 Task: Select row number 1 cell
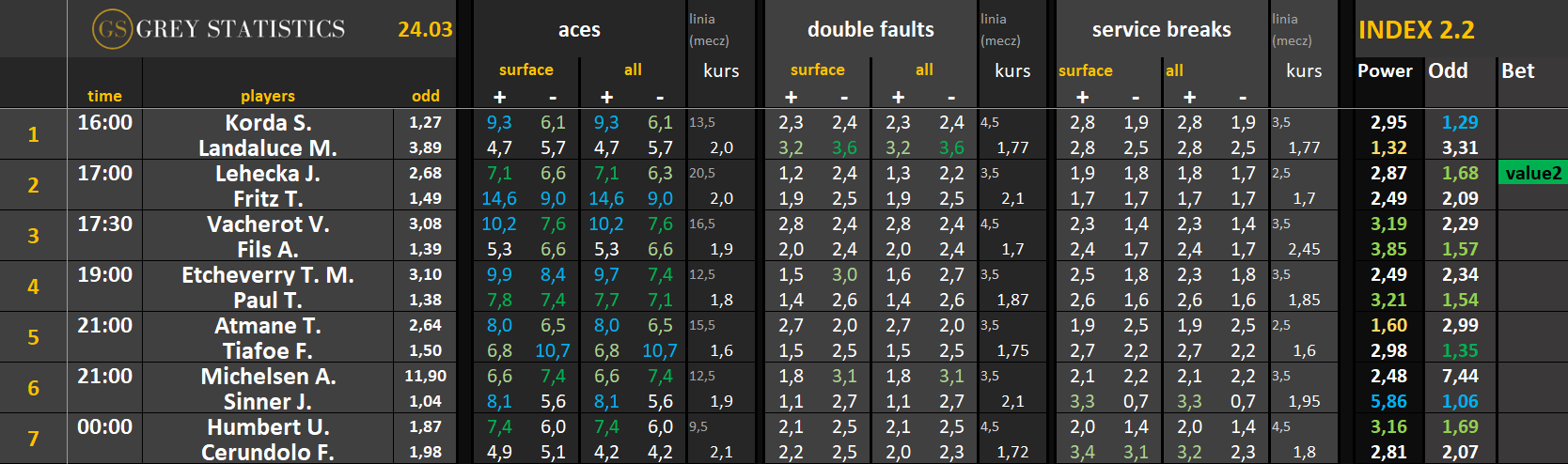click(x=33, y=134)
